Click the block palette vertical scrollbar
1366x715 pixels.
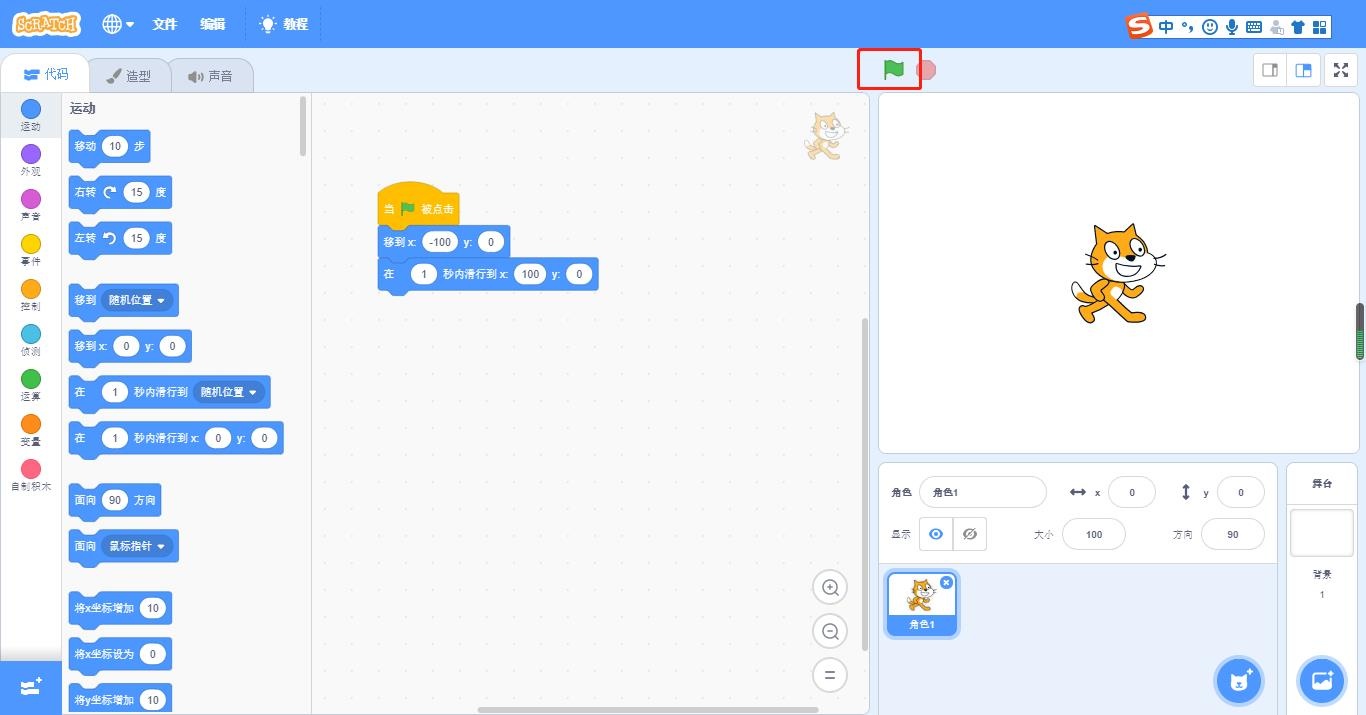pyautogui.click(x=303, y=126)
